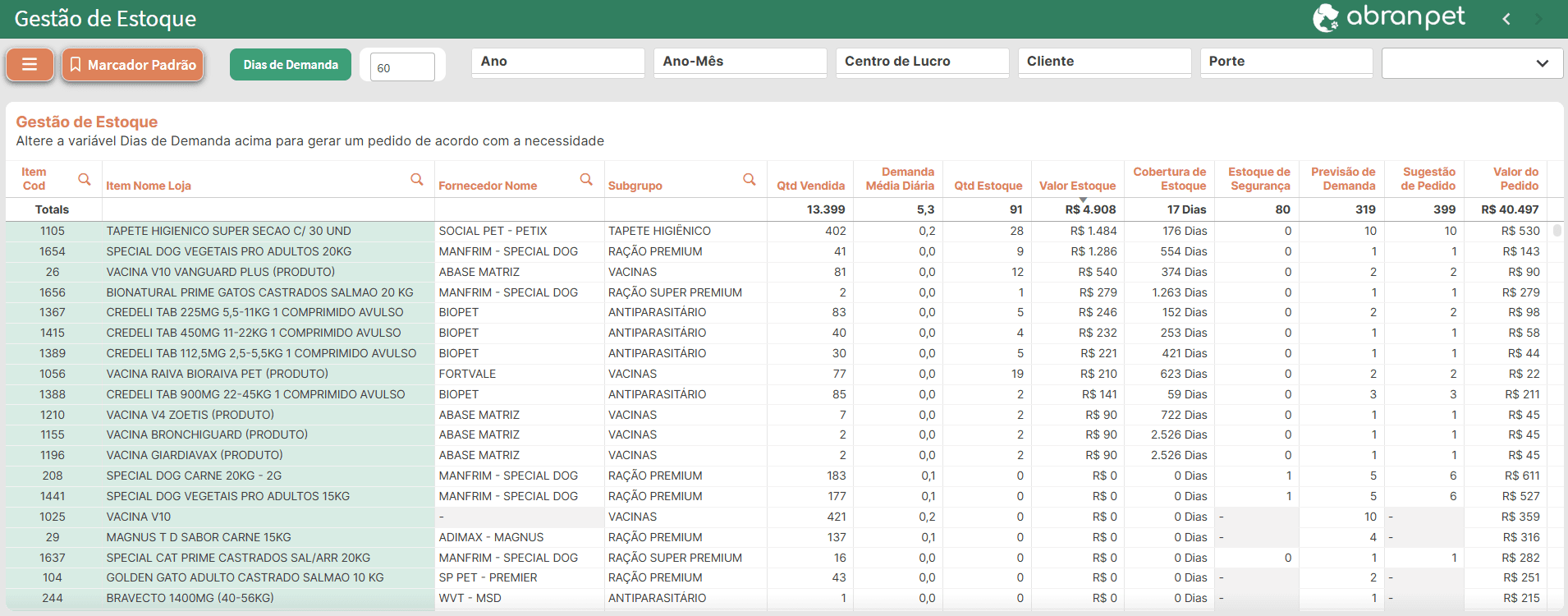This screenshot has width=1568, height=616.
Task: Select VACINA BRONCHIGUARD (PRODUTO)
Action: pyautogui.click(x=208, y=434)
